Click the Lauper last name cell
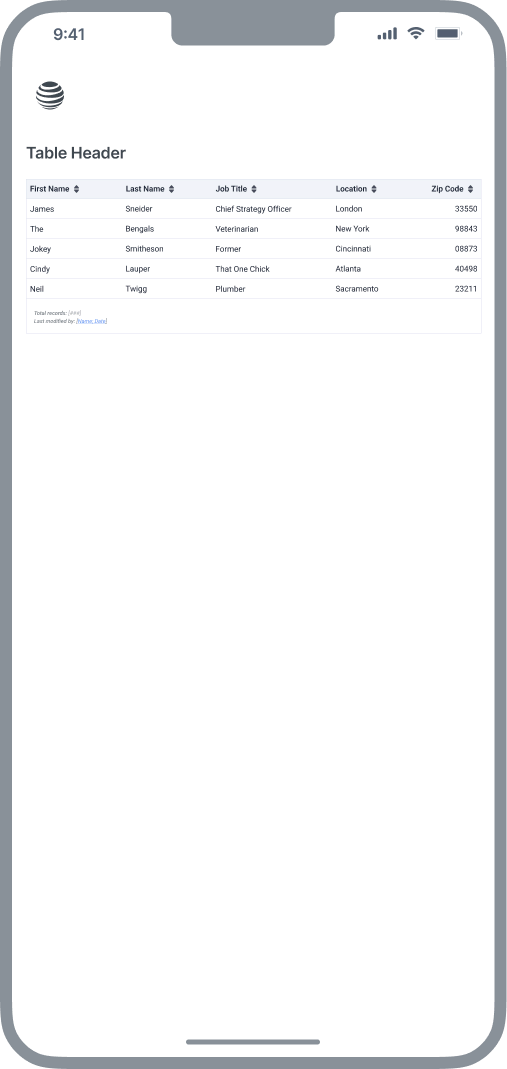The image size is (507, 1069). tap(138, 269)
